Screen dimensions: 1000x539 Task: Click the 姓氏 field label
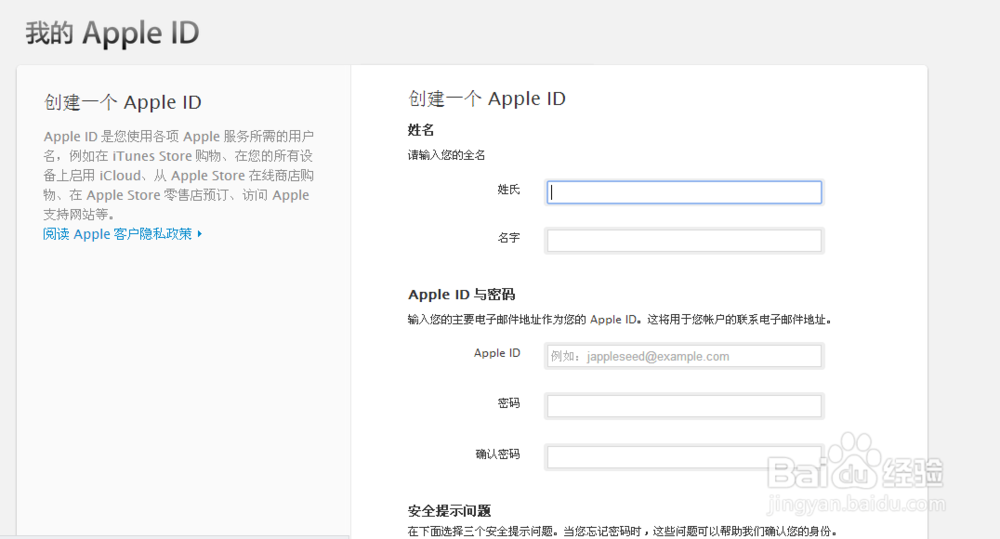tap(508, 189)
